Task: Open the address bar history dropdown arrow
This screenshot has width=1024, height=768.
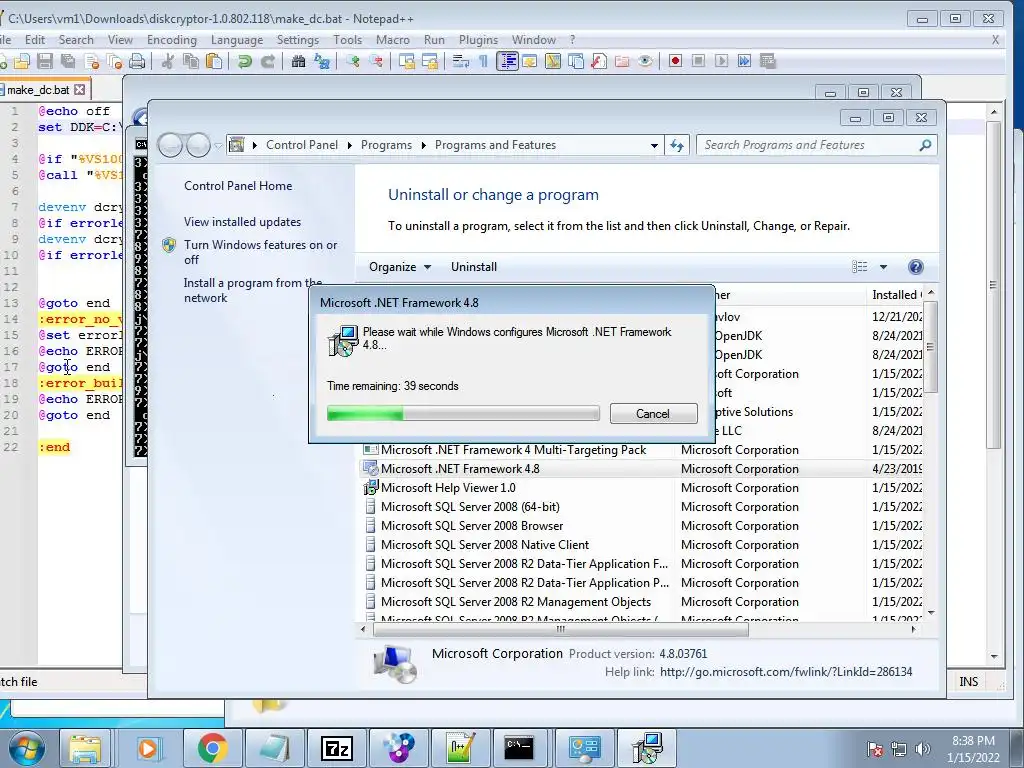Action: point(654,146)
